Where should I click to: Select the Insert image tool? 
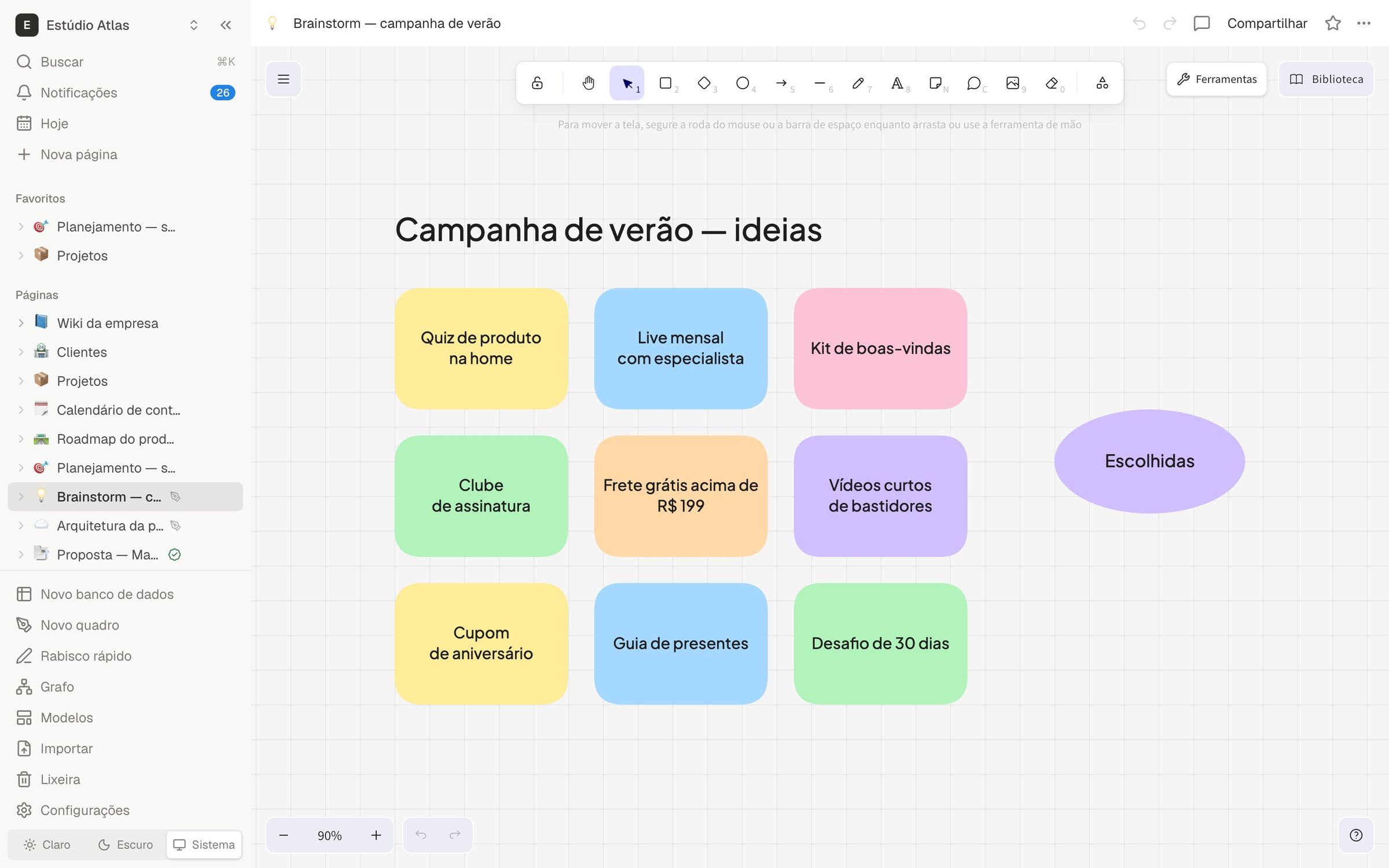(1013, 83)
